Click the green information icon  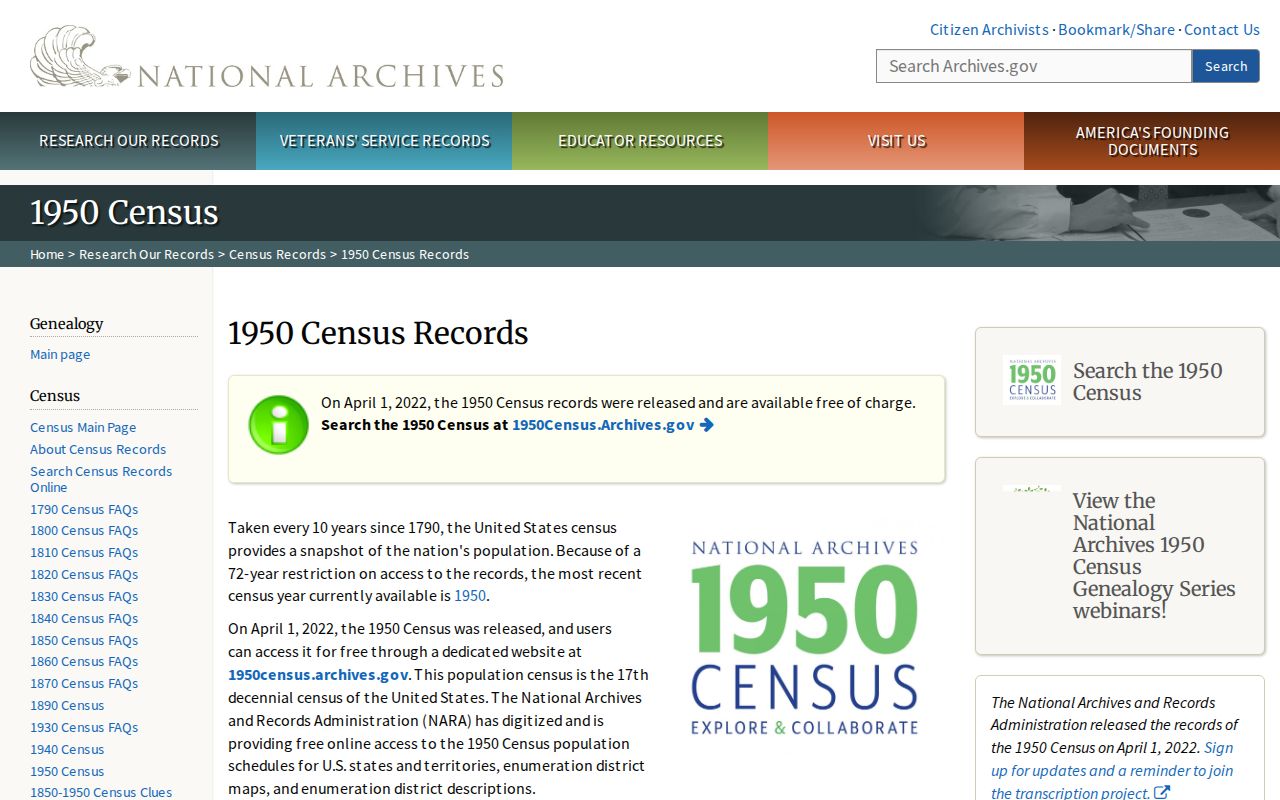279,425
